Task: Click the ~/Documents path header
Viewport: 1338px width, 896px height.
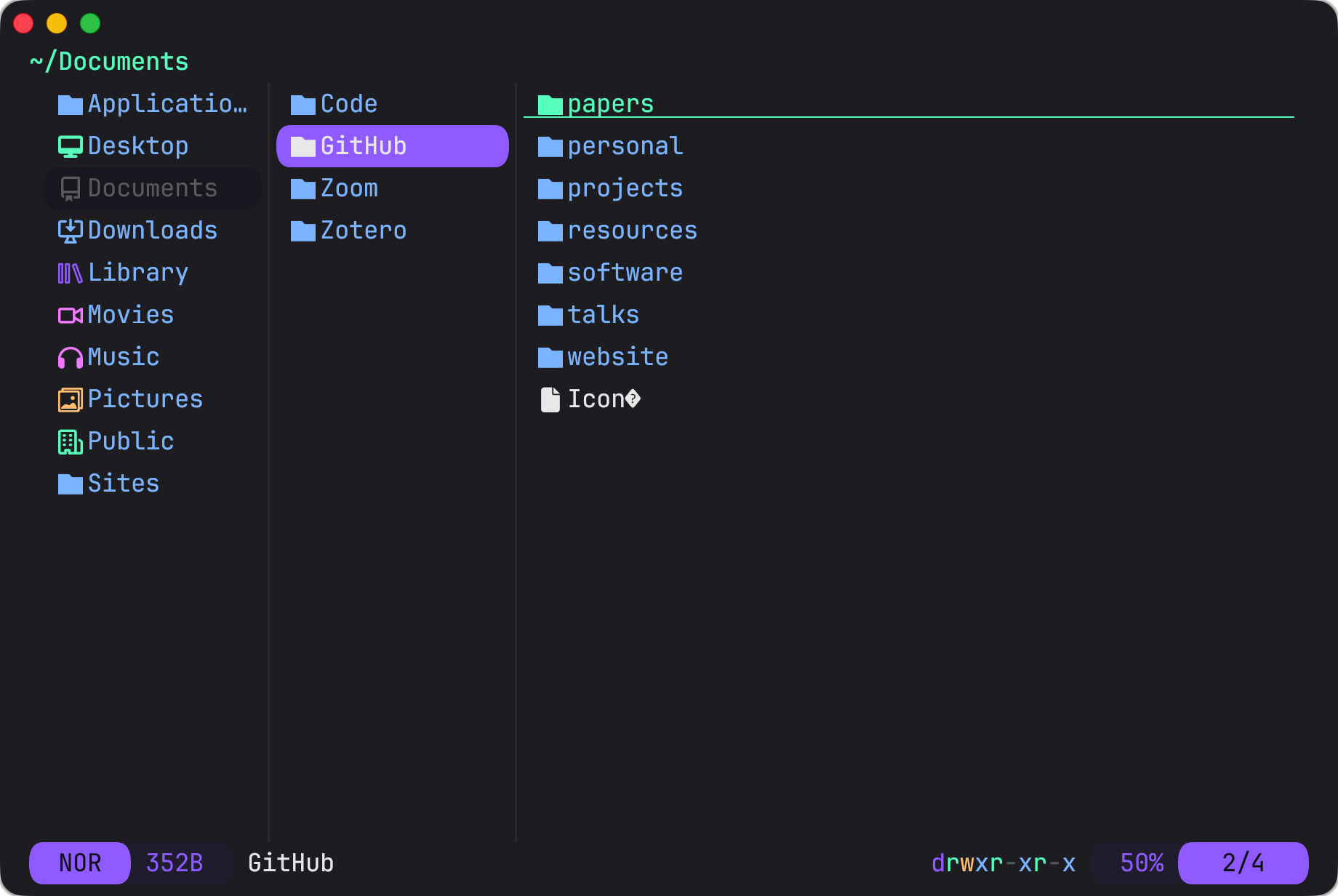Action: [109, 62]
